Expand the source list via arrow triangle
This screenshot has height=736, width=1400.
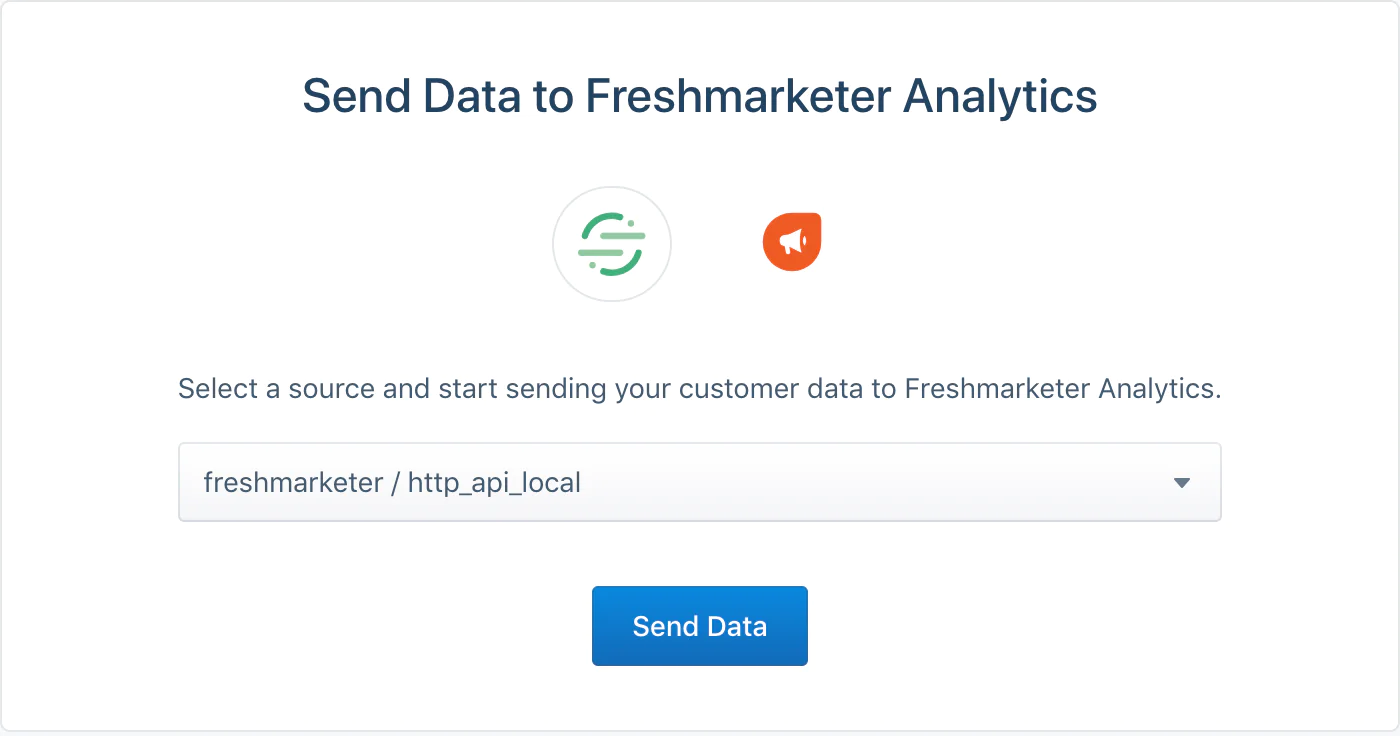tap(1181, 483)
